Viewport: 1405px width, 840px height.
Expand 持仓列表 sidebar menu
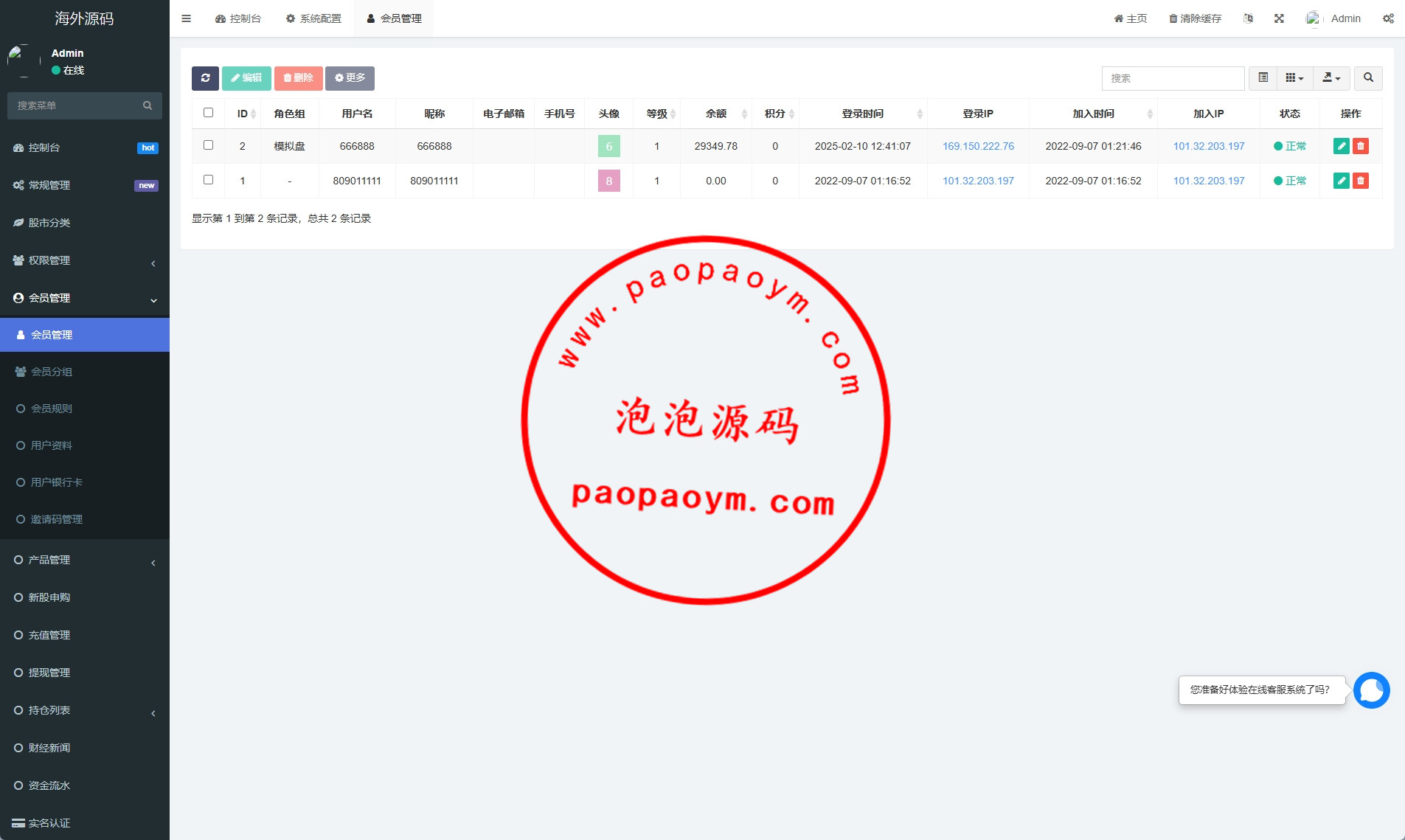pos(85,710)
